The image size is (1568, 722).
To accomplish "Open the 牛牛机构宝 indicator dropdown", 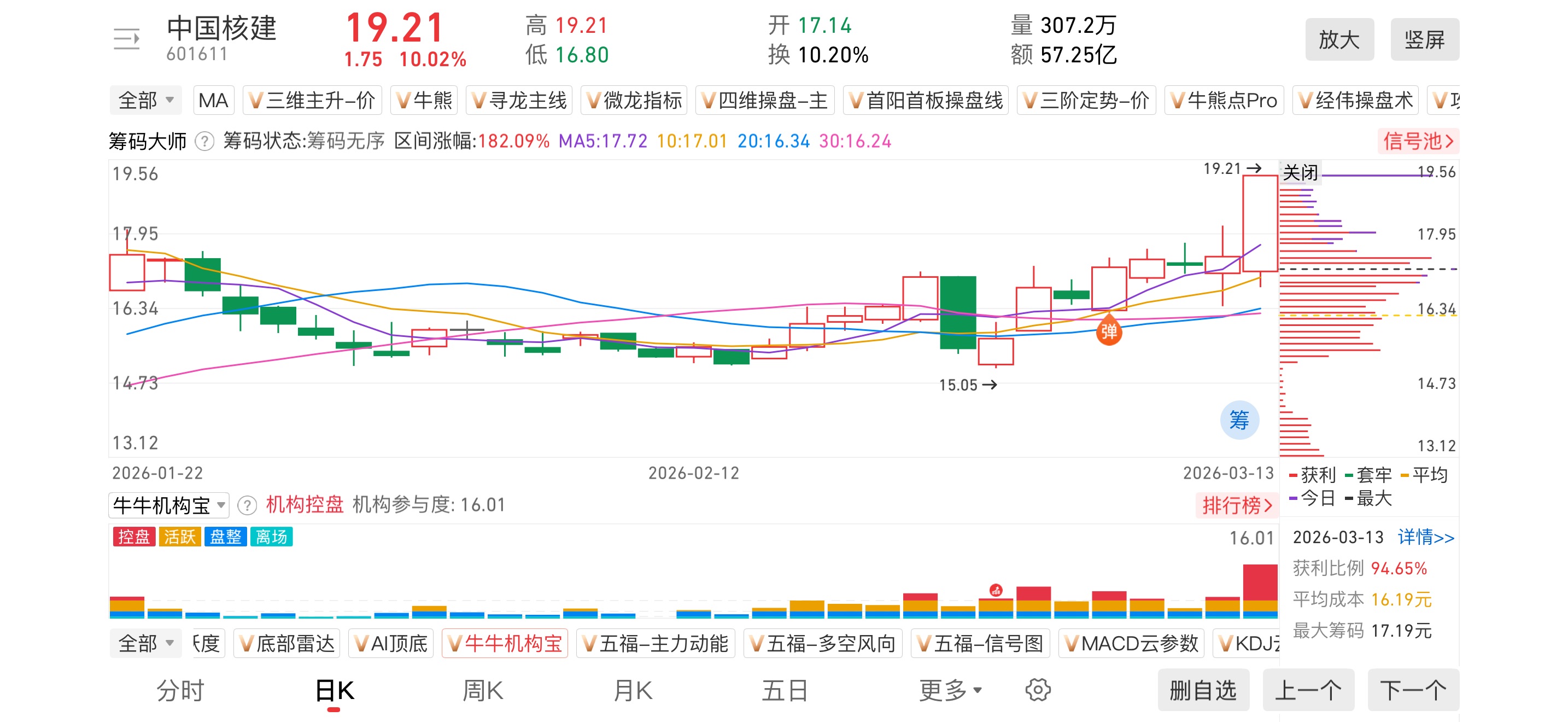I will point(168,505).
